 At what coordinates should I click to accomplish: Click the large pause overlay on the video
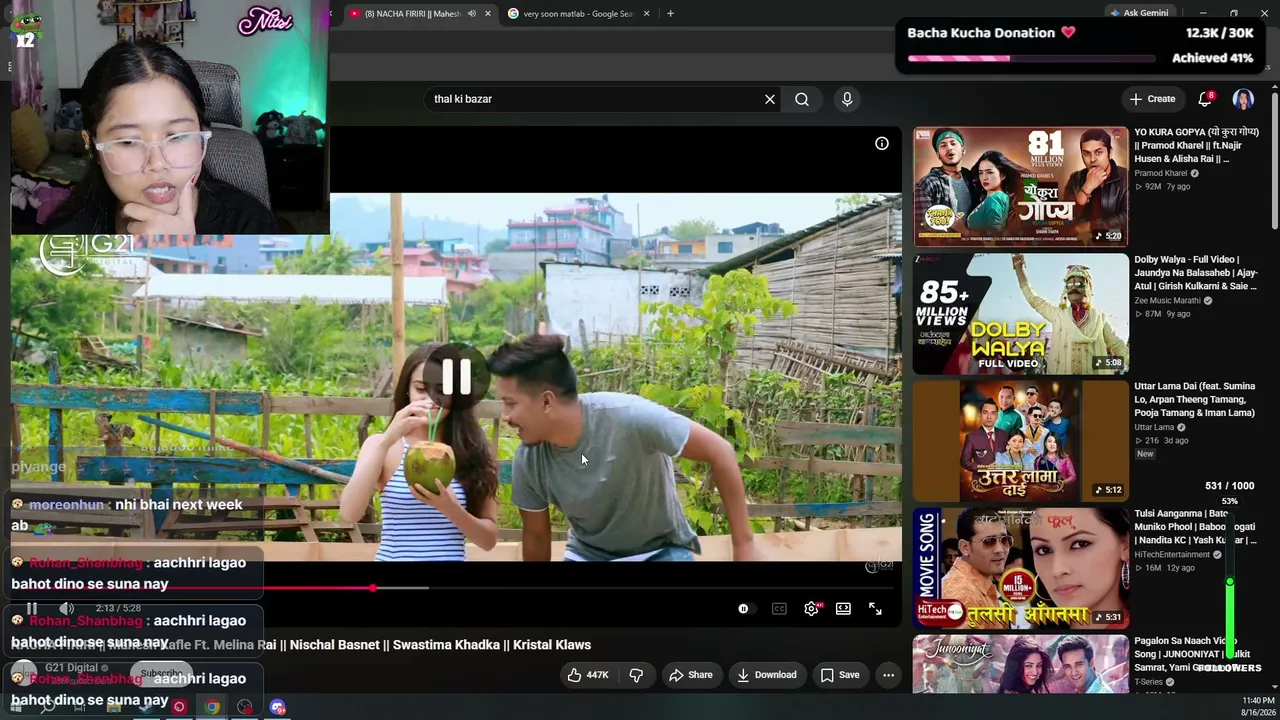[x=457, y=376]
